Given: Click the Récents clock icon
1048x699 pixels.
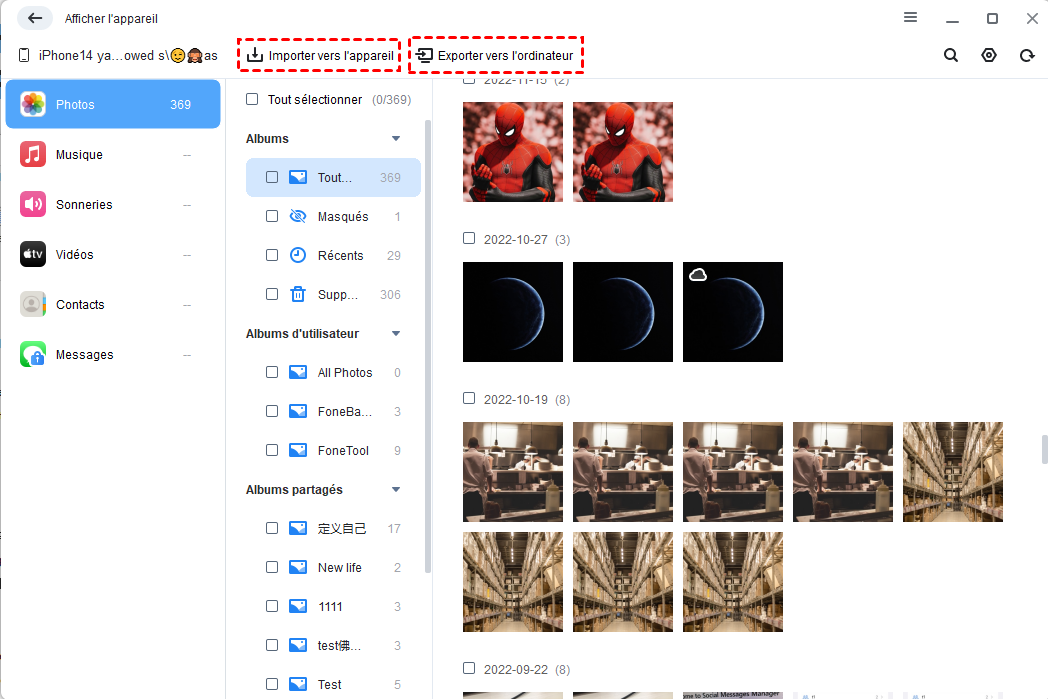Looking at the screenshot, I should coord(297,255).
